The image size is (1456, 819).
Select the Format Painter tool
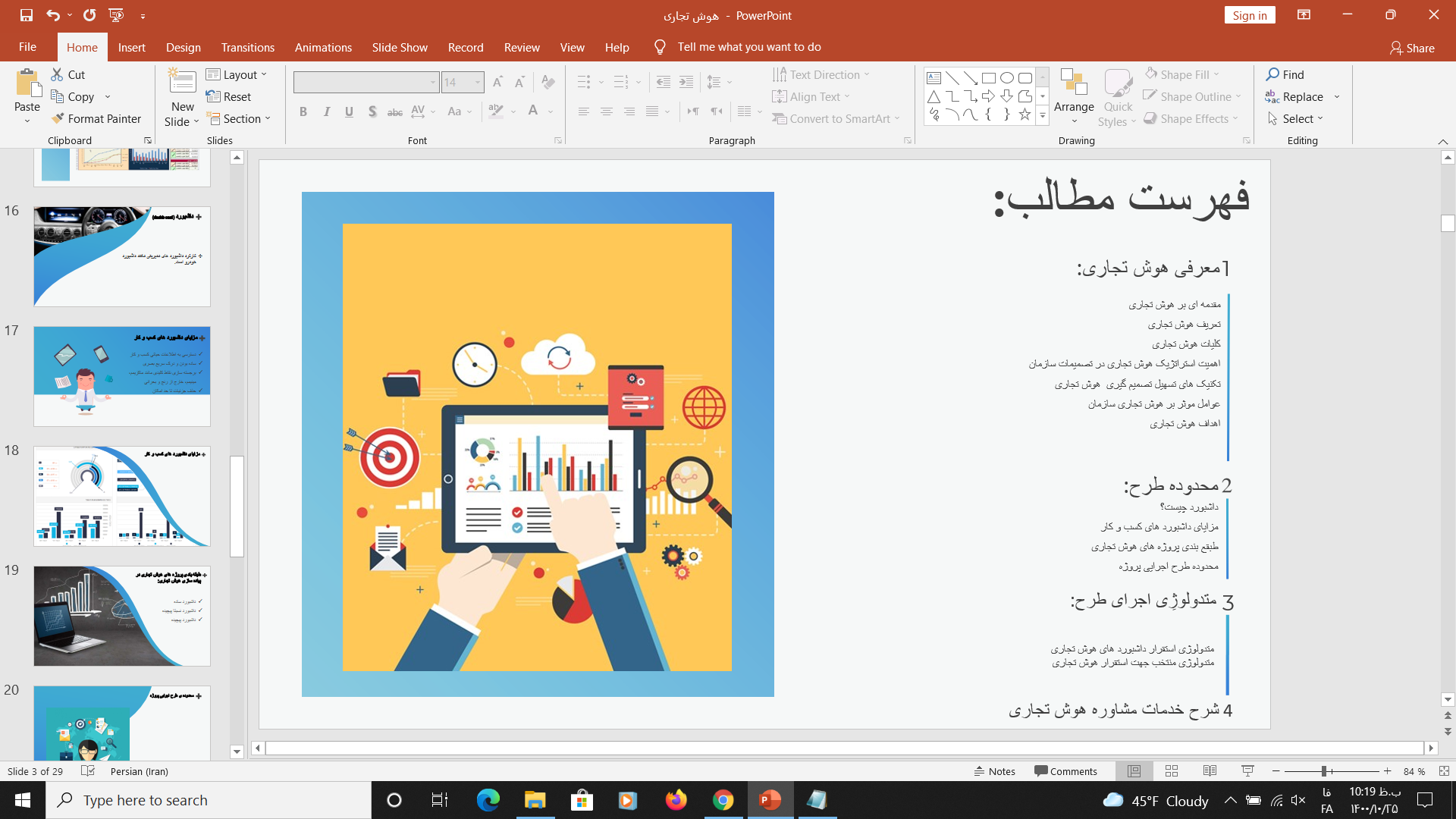(96, 118)
